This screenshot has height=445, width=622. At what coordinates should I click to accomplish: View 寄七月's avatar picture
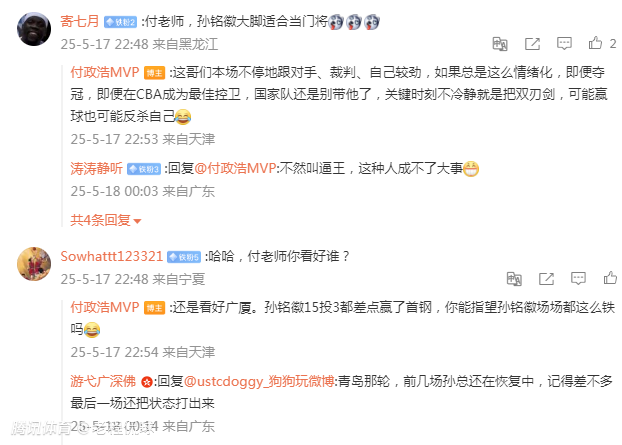coord(34,29)
